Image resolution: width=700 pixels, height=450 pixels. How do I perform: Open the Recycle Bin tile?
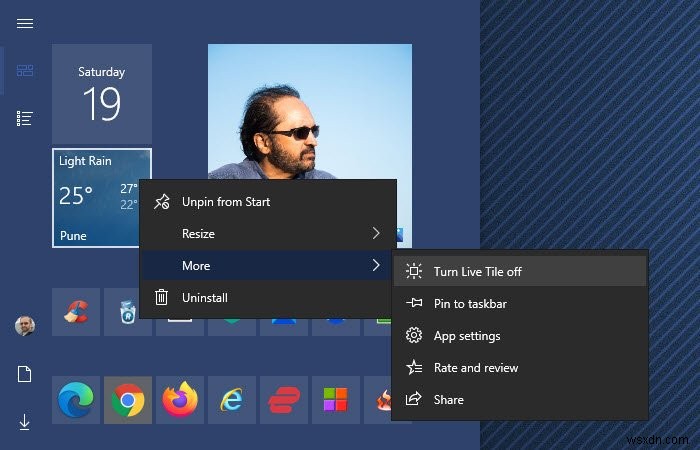pyautogui.click(x=128, y=312)
